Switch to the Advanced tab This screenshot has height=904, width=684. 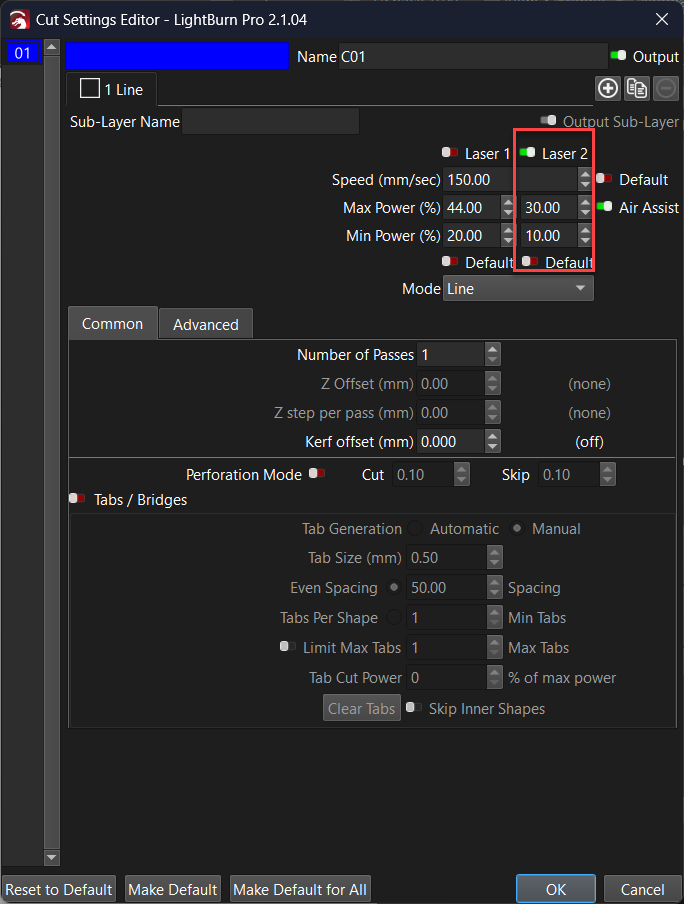pyautogui.click(x=205, y=324)
